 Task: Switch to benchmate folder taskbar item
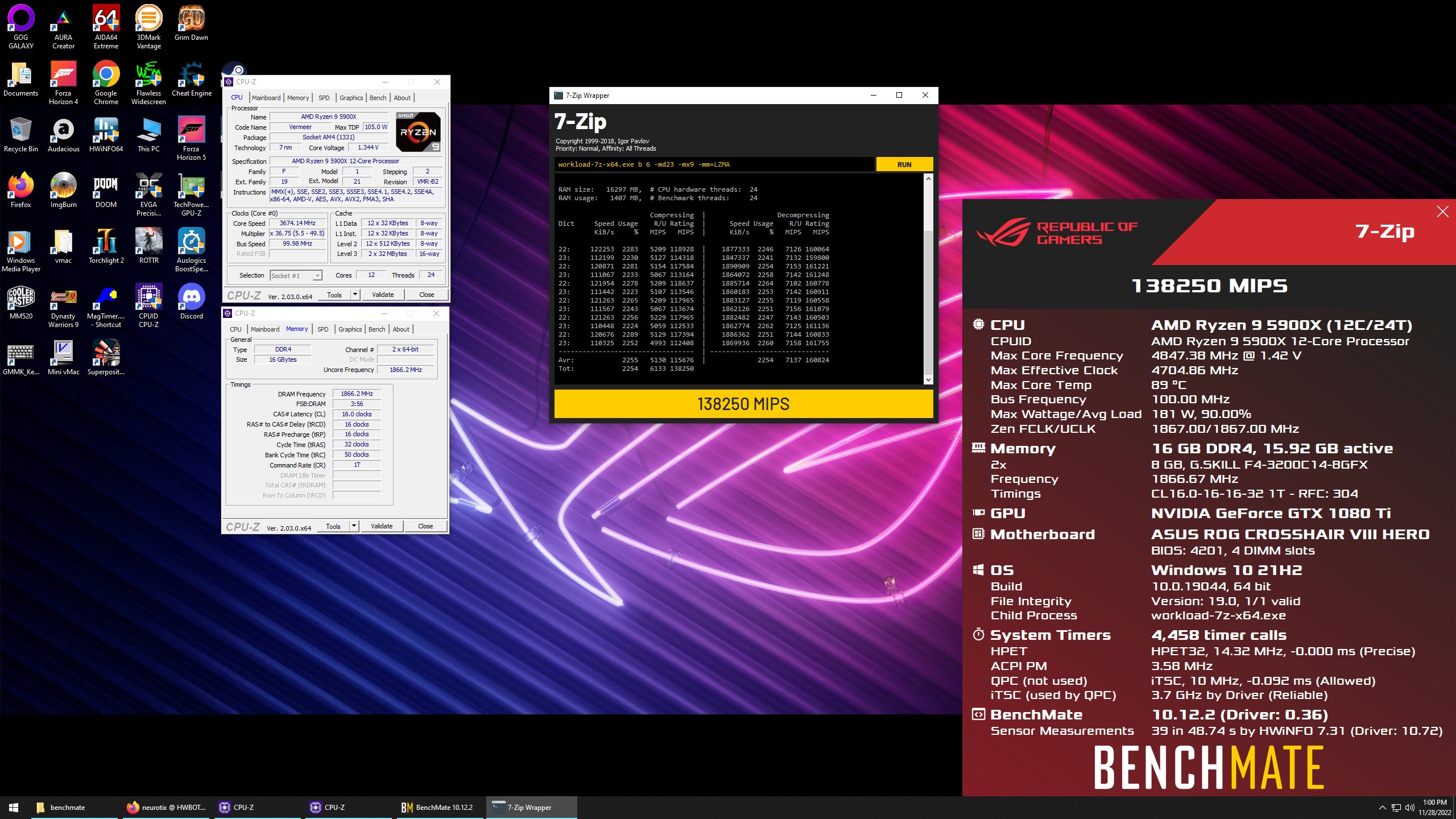(74, 808)
